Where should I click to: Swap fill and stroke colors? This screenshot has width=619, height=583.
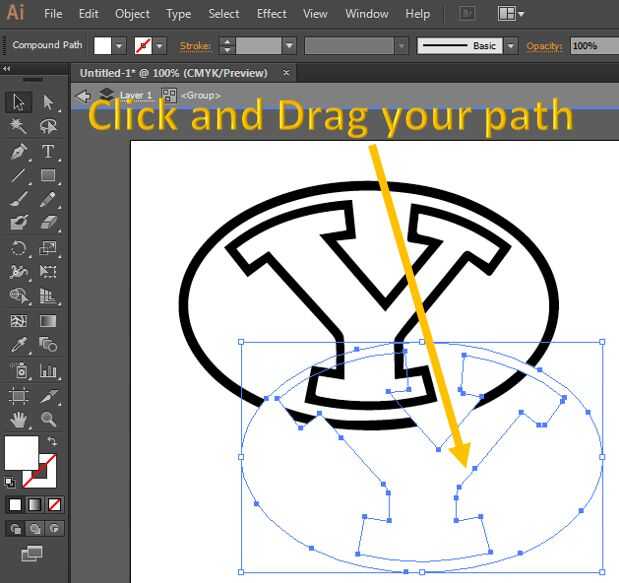pyautogui.click(x=52, y=441)
